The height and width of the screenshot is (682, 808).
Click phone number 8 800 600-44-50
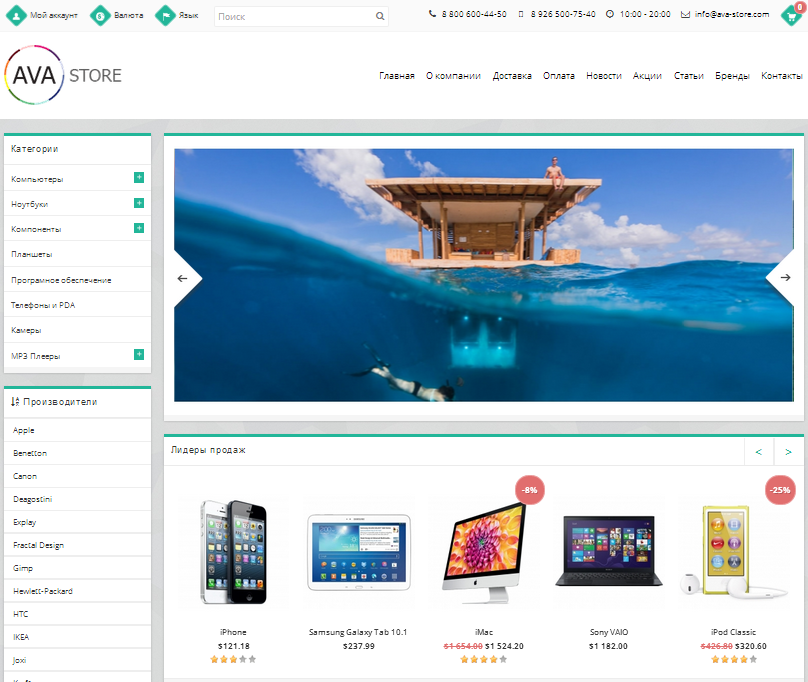[x=474, y=14]
